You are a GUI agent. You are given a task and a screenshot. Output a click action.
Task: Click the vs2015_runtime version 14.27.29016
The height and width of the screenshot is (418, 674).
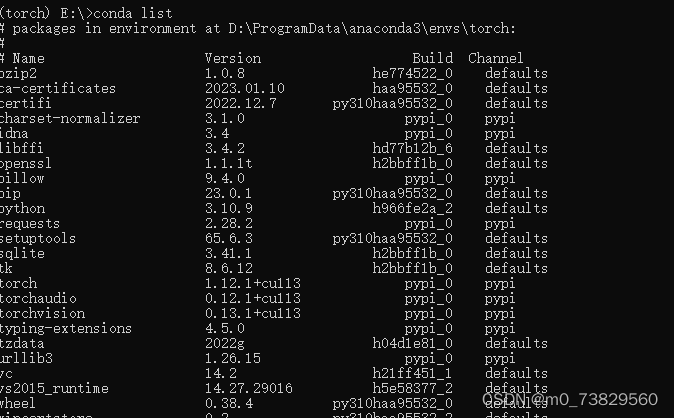[248, 388]
